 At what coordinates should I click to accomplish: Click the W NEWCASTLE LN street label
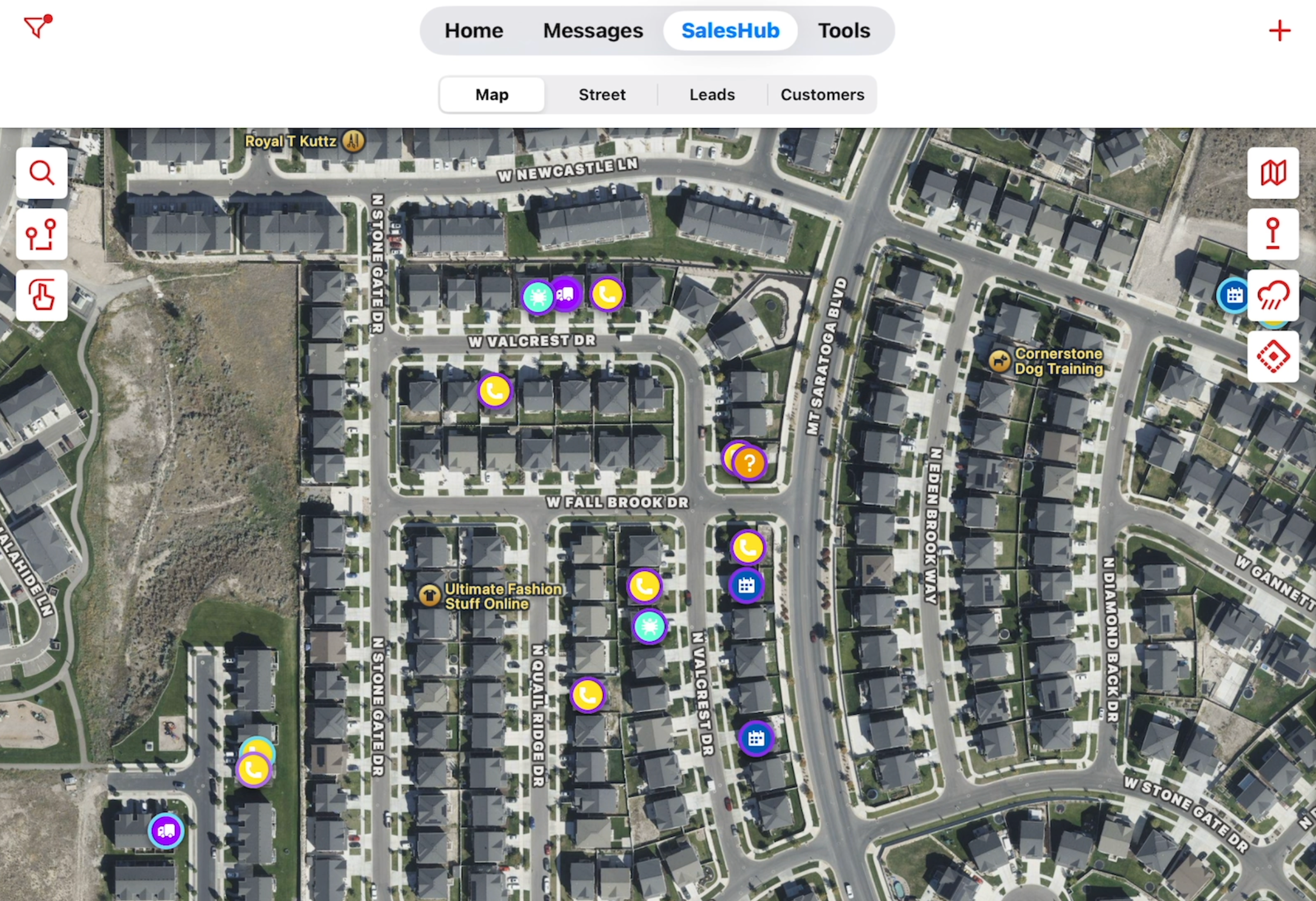(x=567, y=170)
